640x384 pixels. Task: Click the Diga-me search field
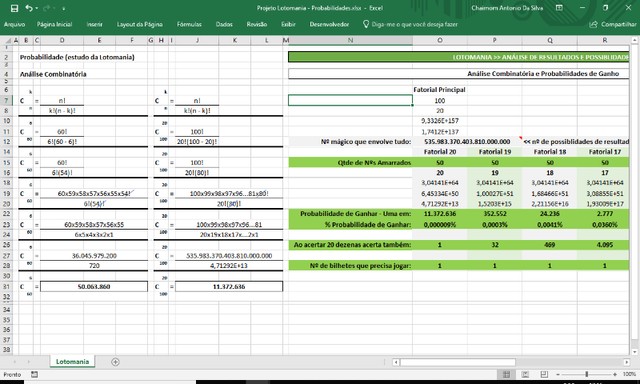point(410,24)
